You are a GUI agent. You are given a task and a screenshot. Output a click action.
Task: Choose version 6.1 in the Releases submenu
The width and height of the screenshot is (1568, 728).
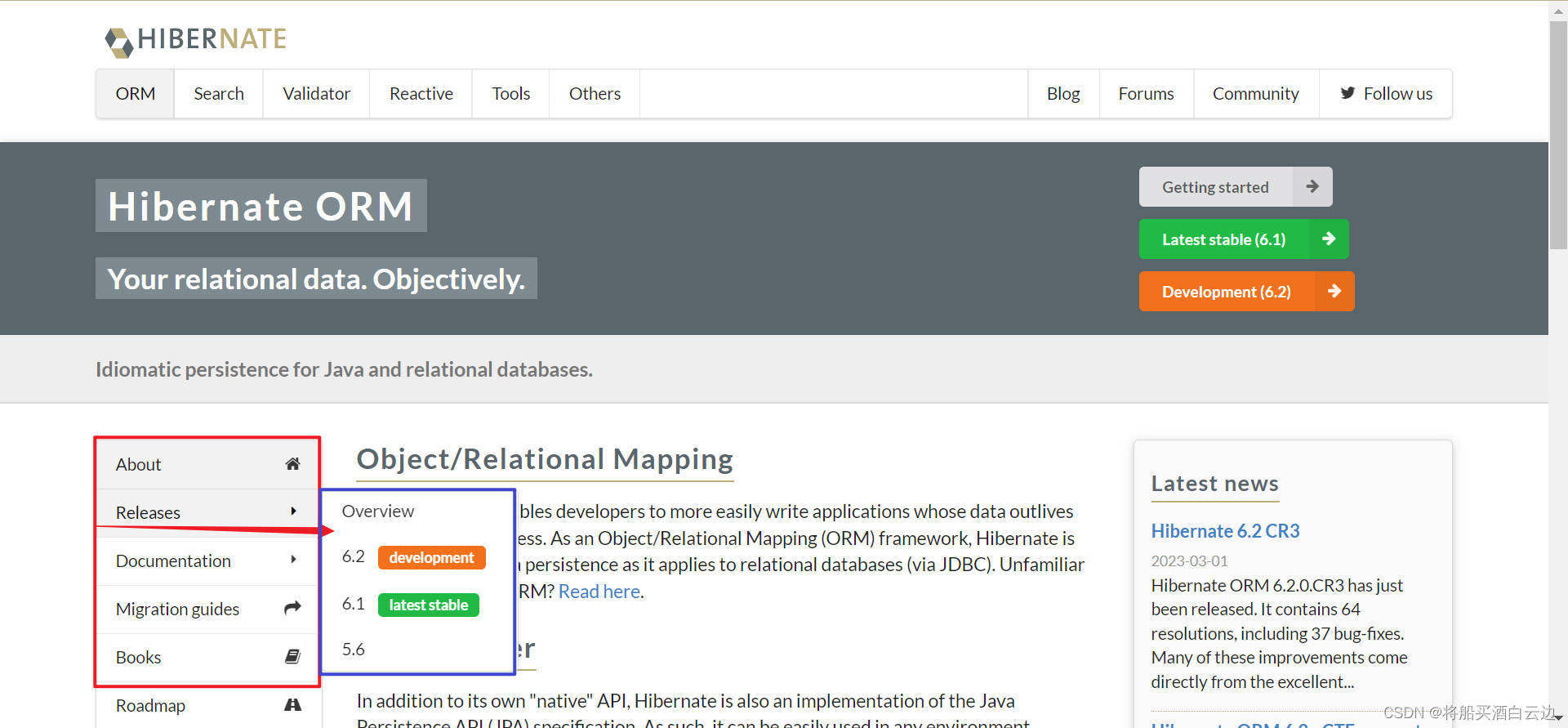click(x=353, y=604)
